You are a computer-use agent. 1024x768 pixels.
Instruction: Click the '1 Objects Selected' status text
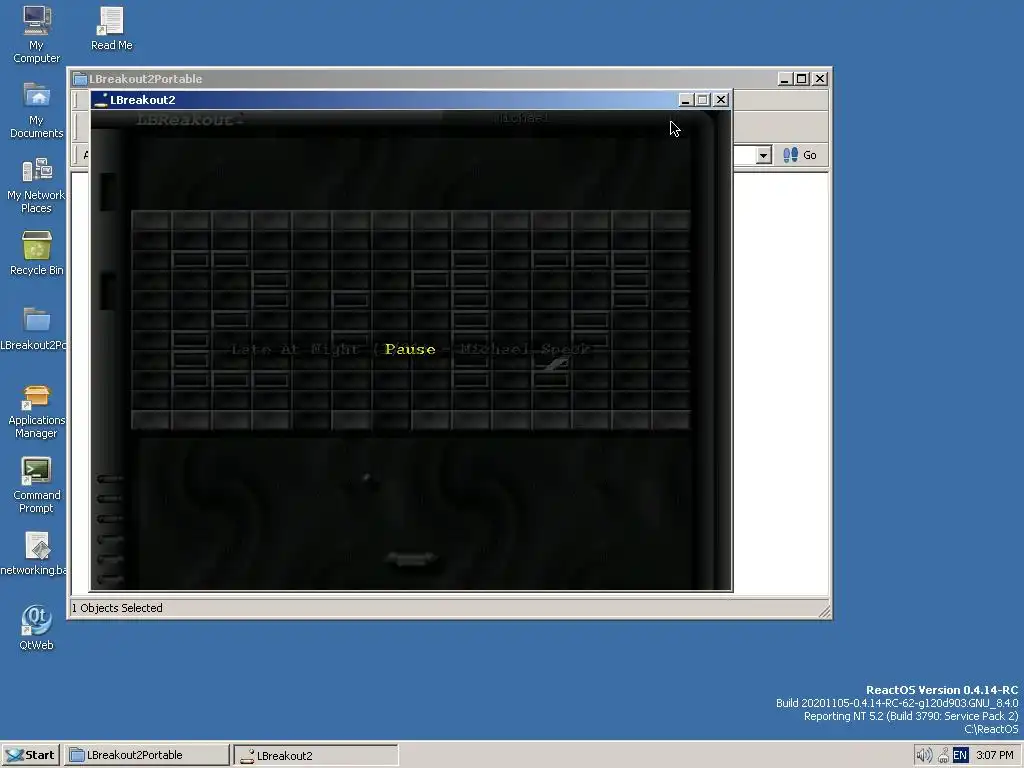(117, 608)
